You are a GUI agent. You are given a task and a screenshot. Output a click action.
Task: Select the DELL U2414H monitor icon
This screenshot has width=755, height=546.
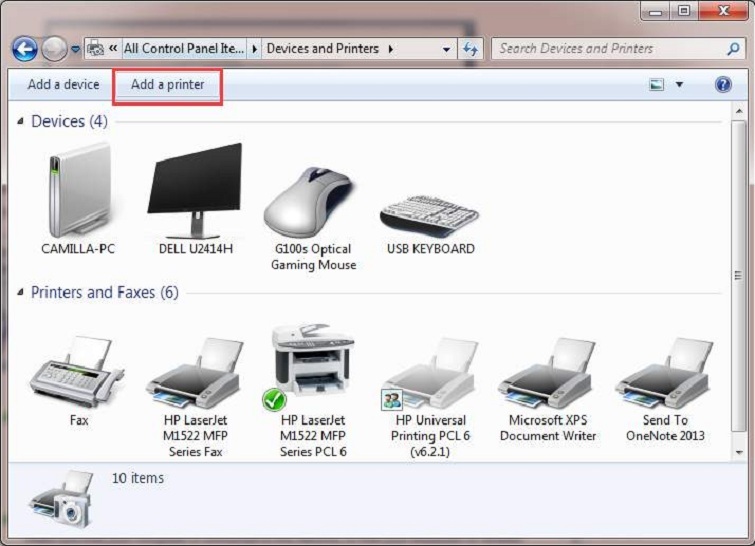click(x=195, y=191)
